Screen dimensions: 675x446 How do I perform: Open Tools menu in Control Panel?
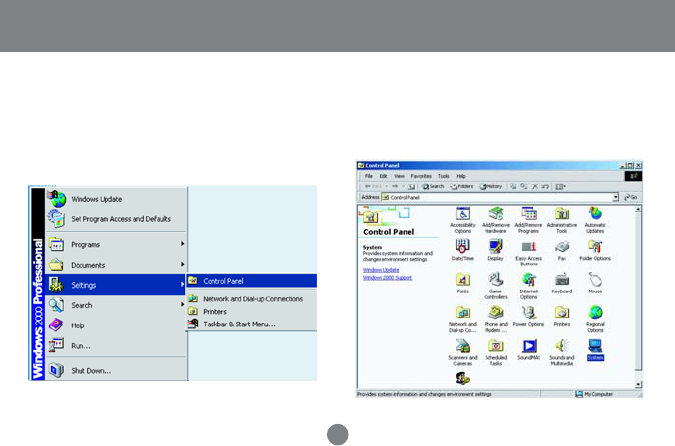click(443, 176)
